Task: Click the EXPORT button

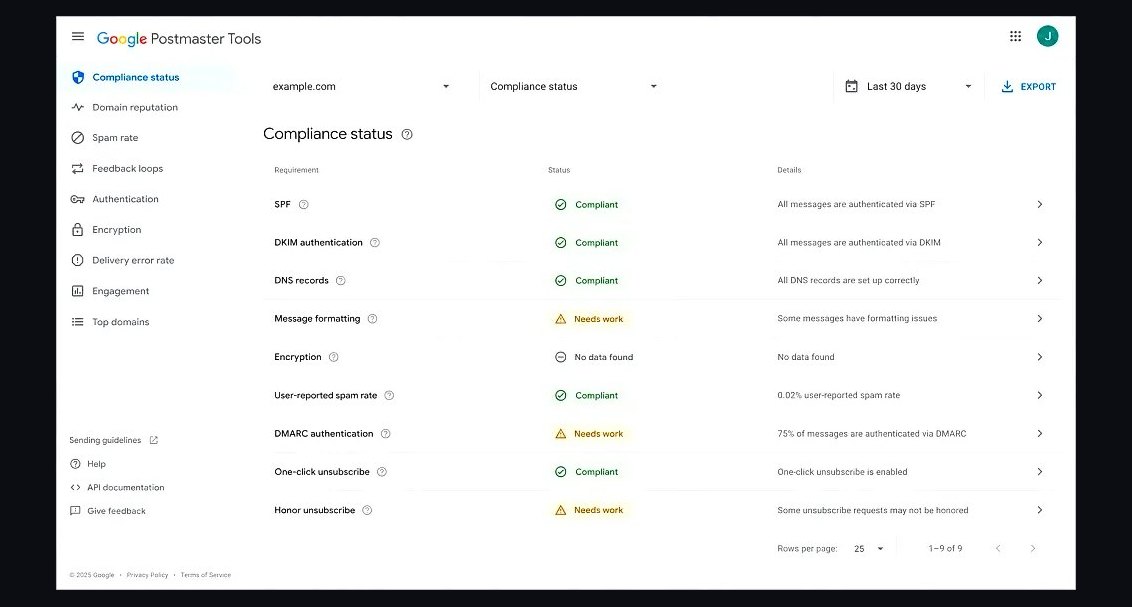Action: click(1029, 87)
